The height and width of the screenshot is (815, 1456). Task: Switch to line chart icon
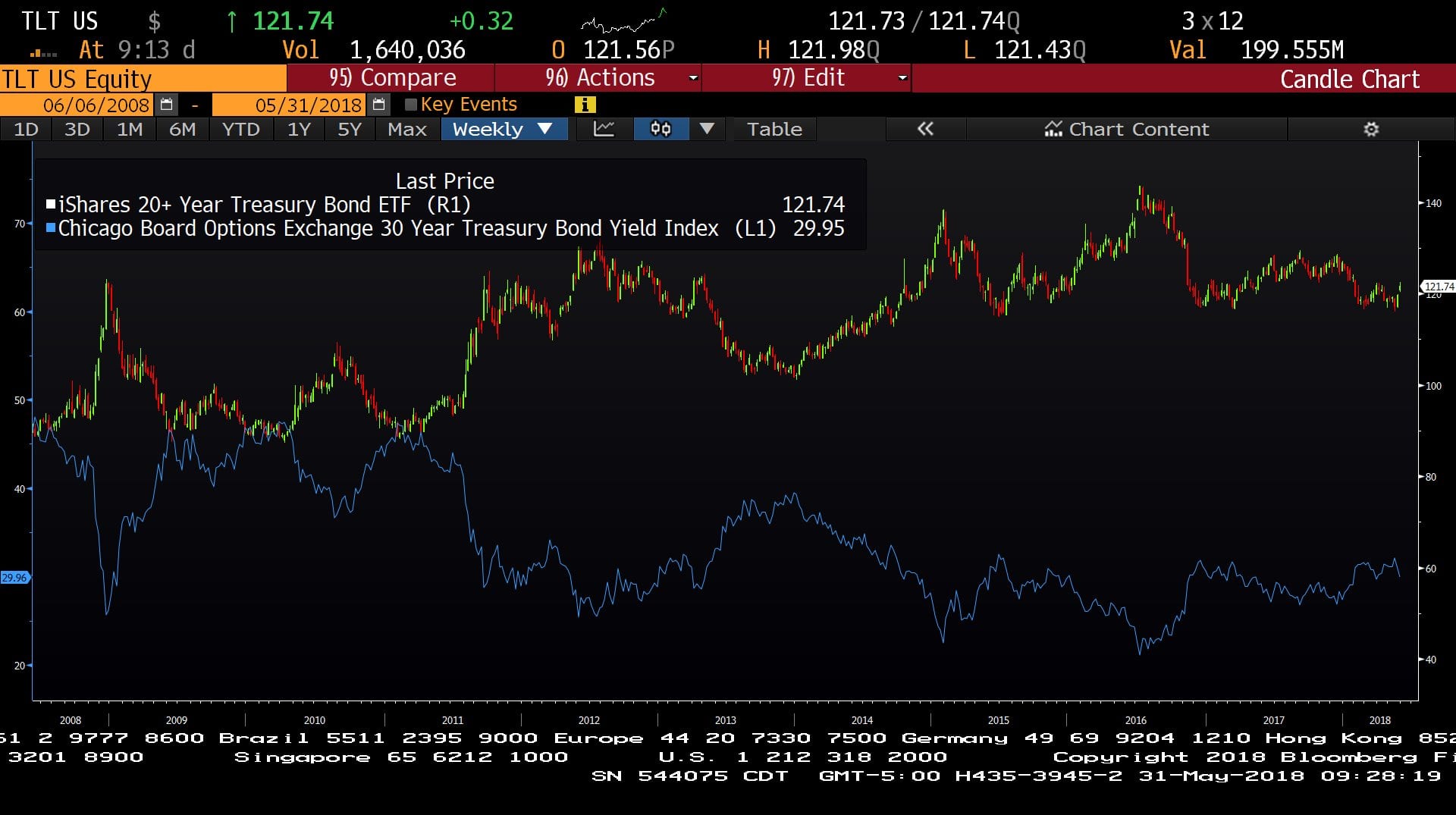coord(604,129)
